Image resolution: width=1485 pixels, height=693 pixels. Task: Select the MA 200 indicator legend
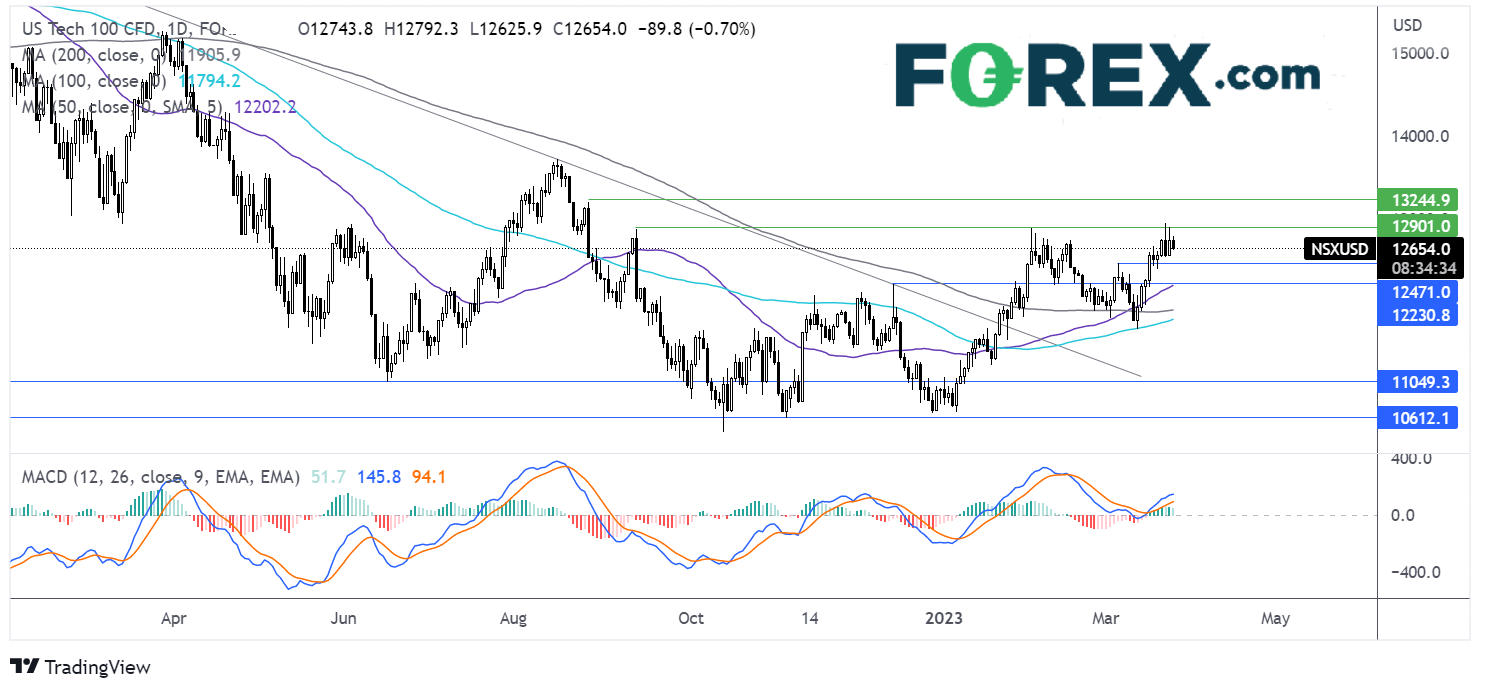(x=117, y=56)
